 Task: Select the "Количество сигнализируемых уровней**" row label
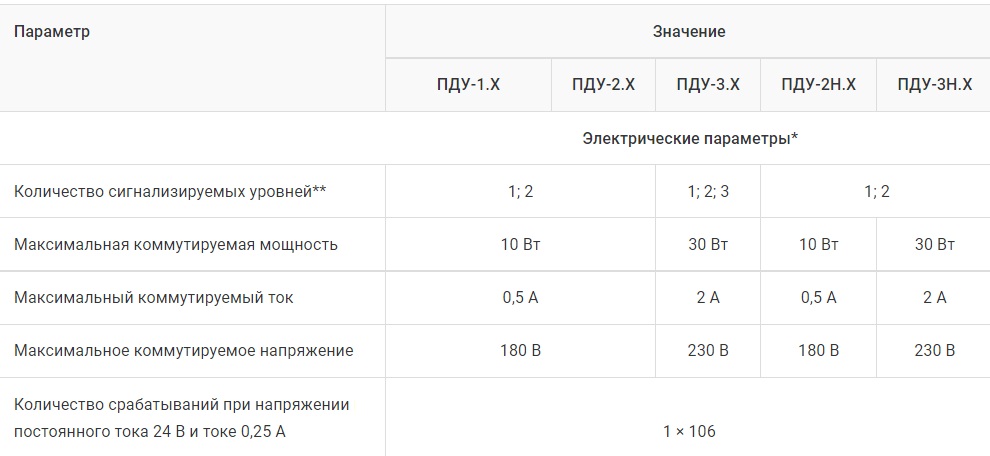[x=170, y=191]
